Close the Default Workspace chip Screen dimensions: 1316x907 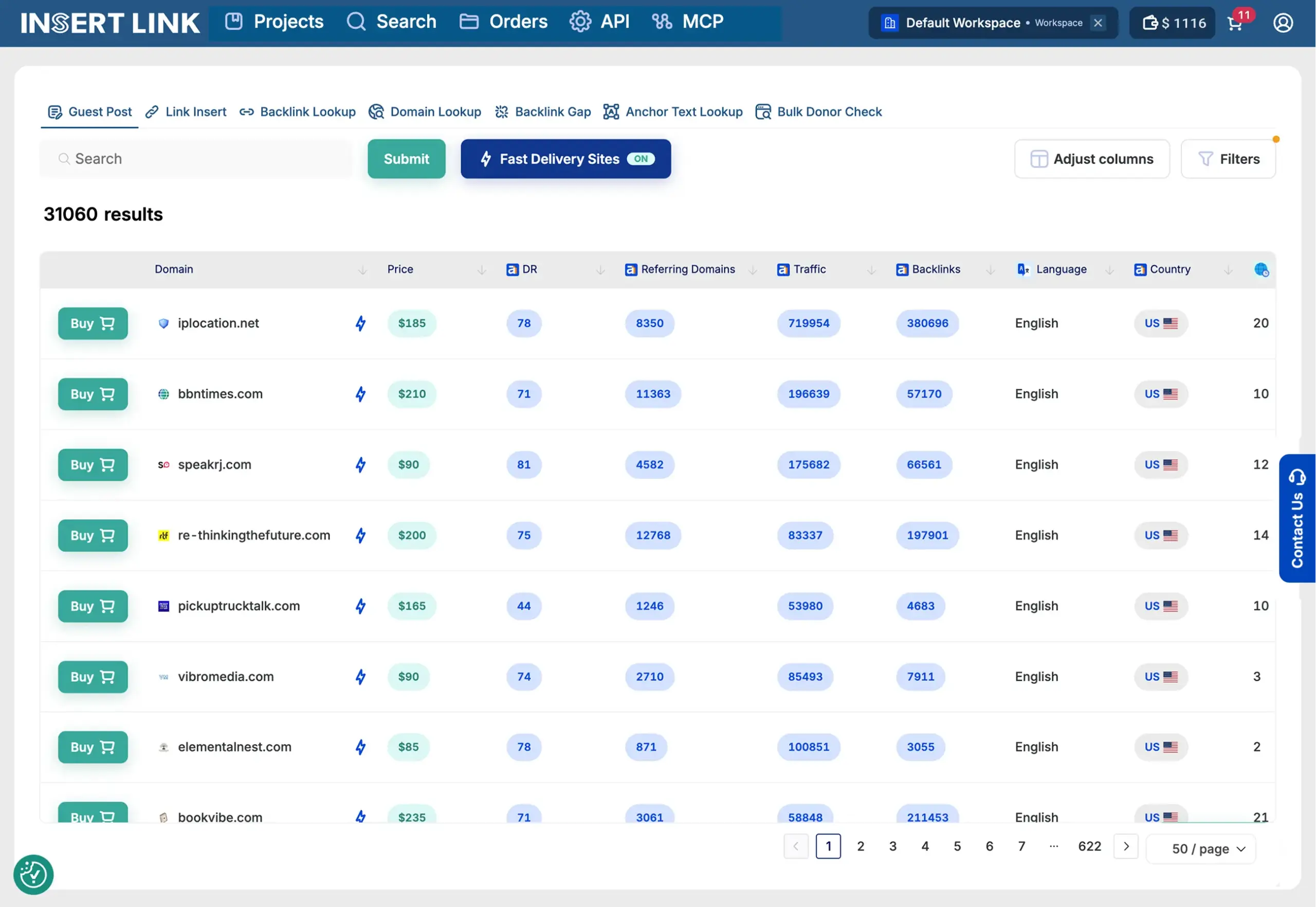coord(1099,23)
